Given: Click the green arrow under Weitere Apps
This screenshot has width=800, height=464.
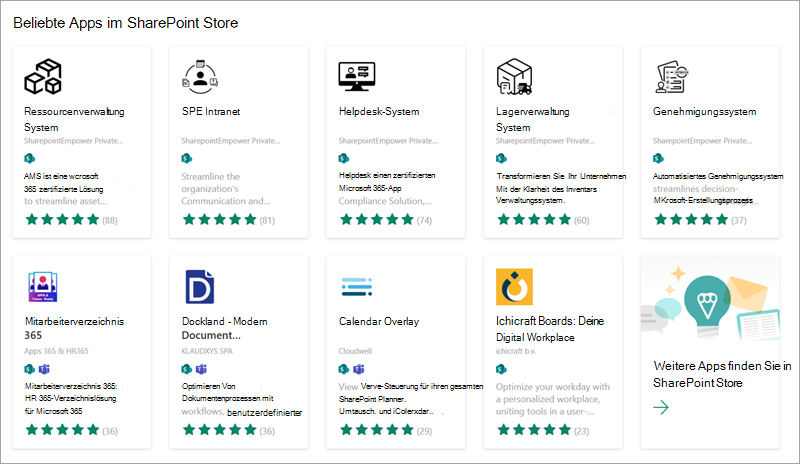Looking at the screenshot, I should [x=661, y=407].
